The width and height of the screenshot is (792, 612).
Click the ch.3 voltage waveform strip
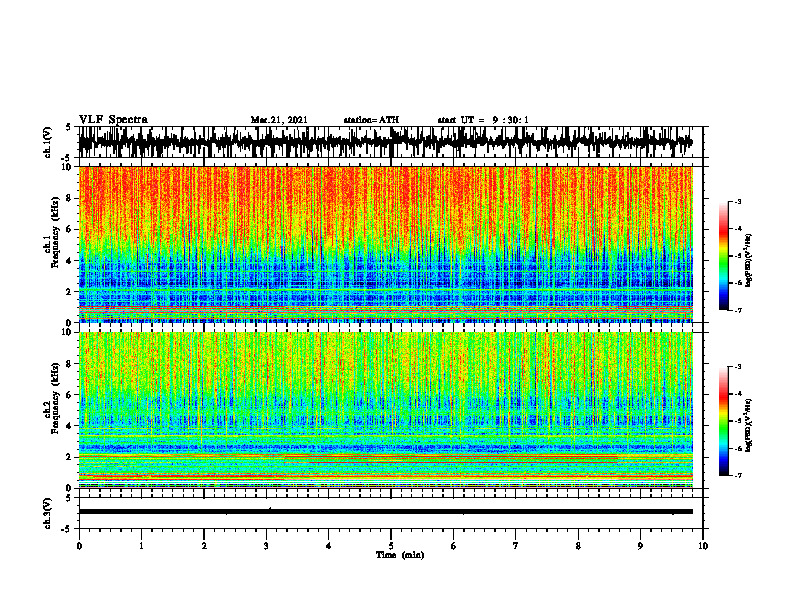coord(385,513)
